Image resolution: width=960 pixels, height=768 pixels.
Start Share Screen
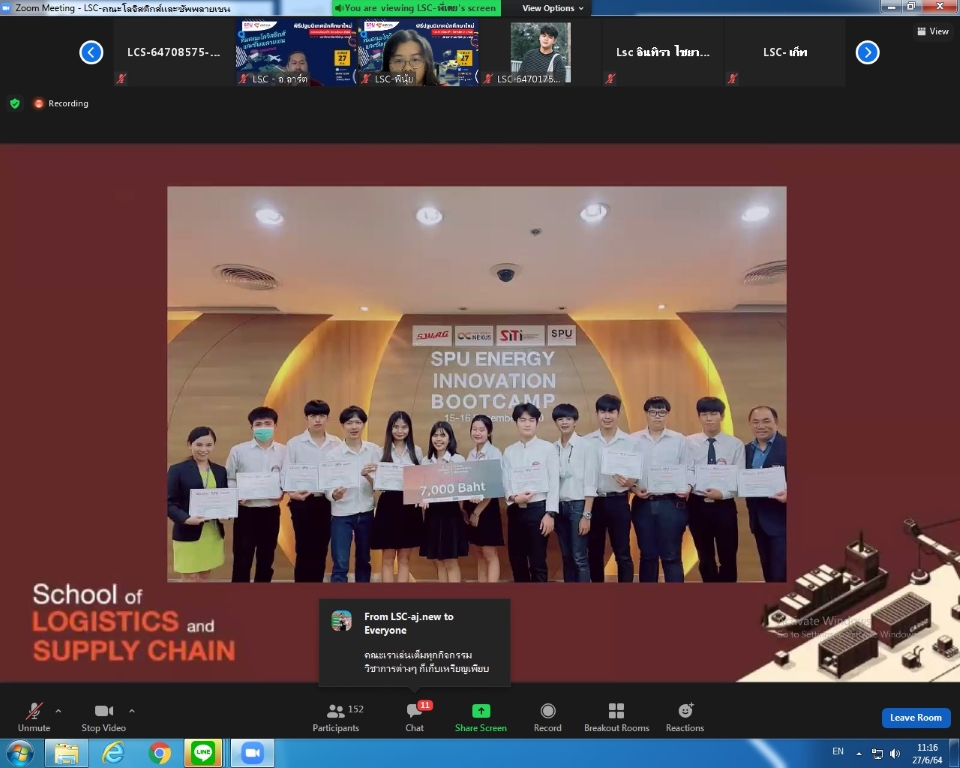tap(481, 717)
